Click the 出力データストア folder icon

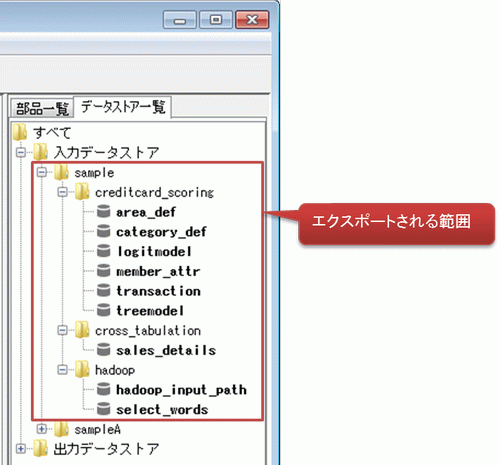[x=40, y=448]
